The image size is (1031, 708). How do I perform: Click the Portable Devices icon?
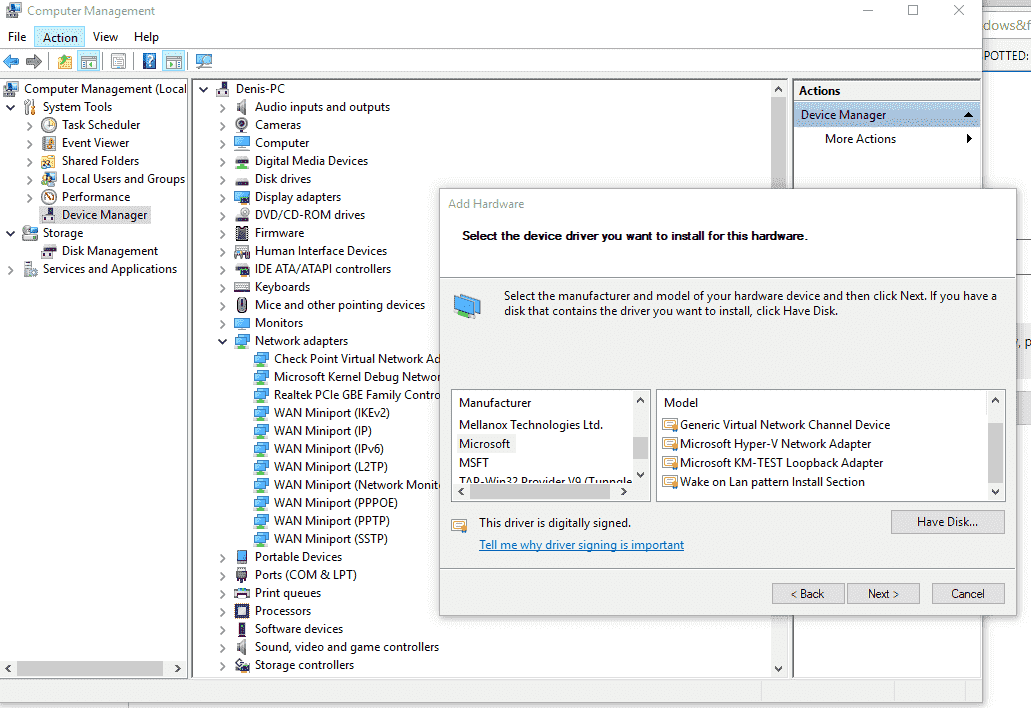[242, 557]
